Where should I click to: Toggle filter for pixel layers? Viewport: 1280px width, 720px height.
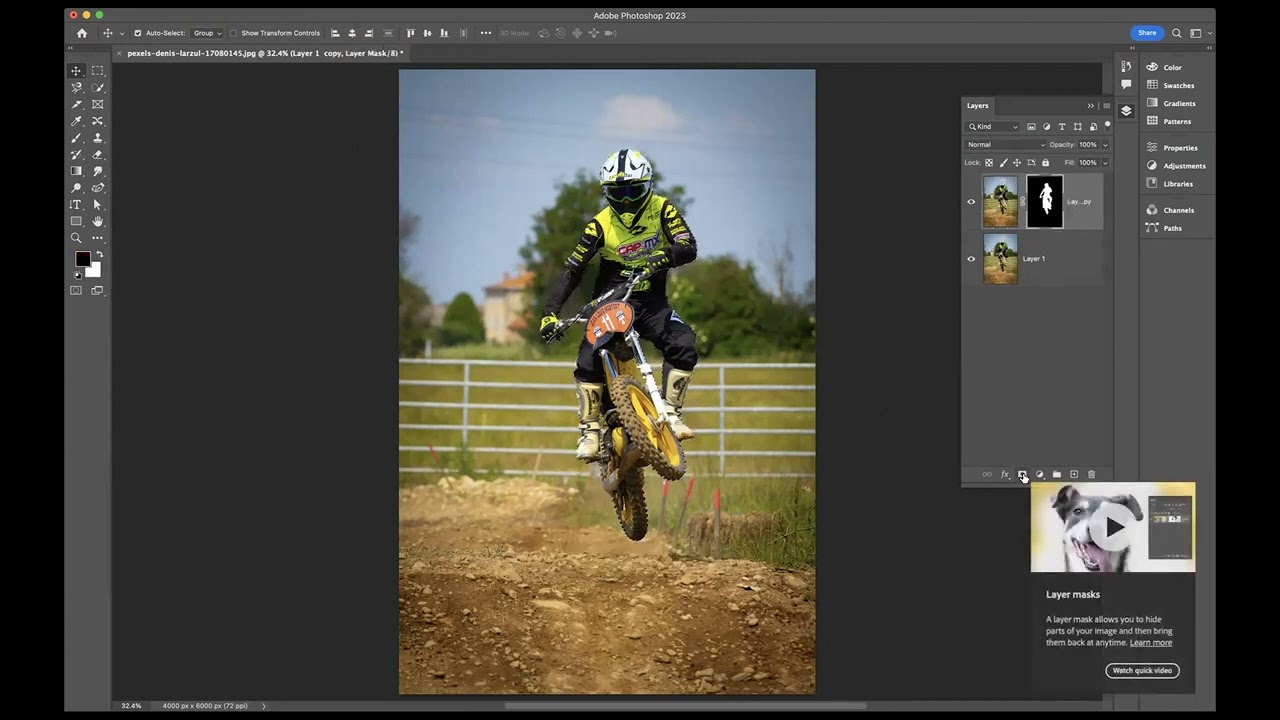click(x=1031, y=127)
